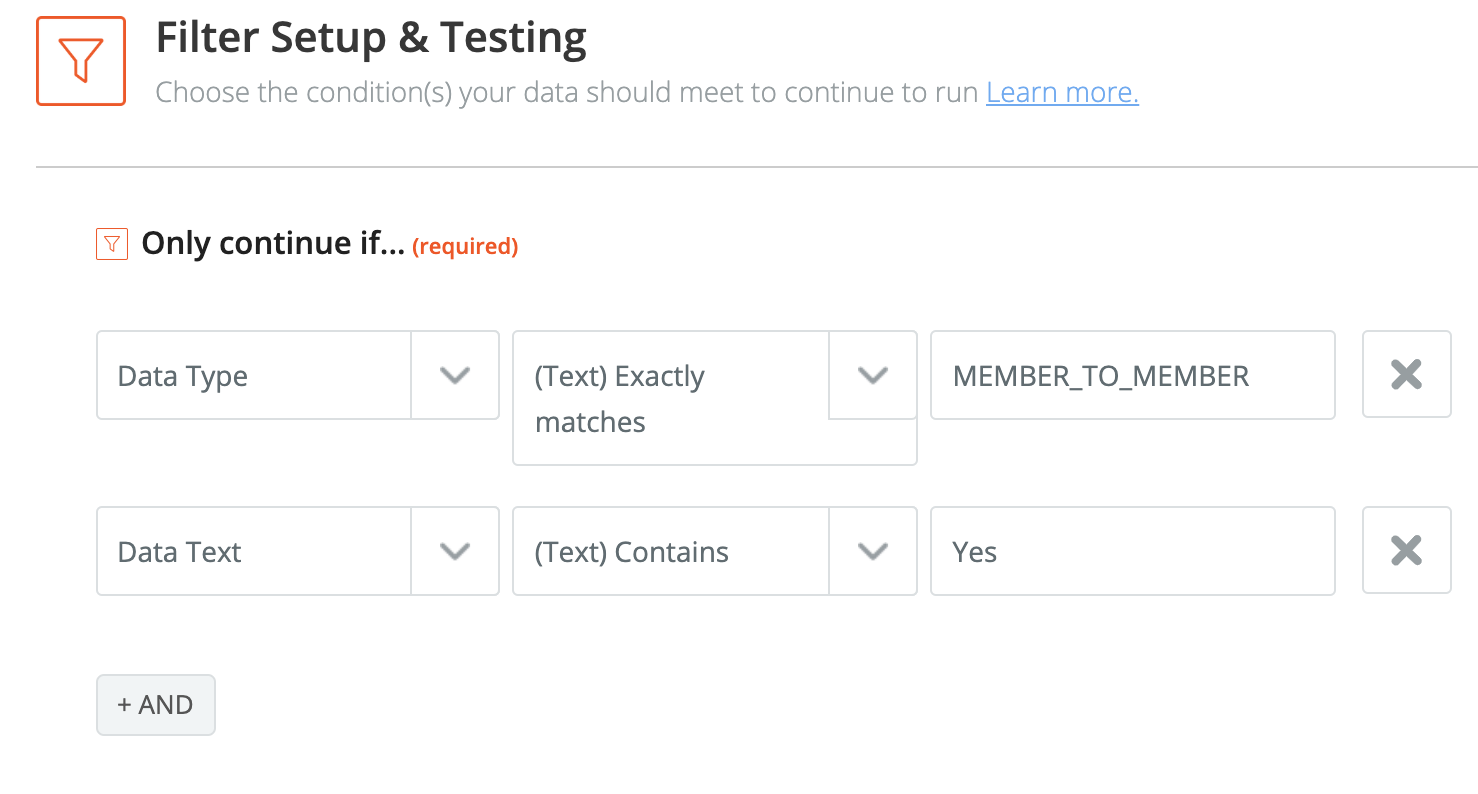Select the Data Text field selector
Screen dimensions: 1478x794
pyautogui.click(x=254, y=551)
